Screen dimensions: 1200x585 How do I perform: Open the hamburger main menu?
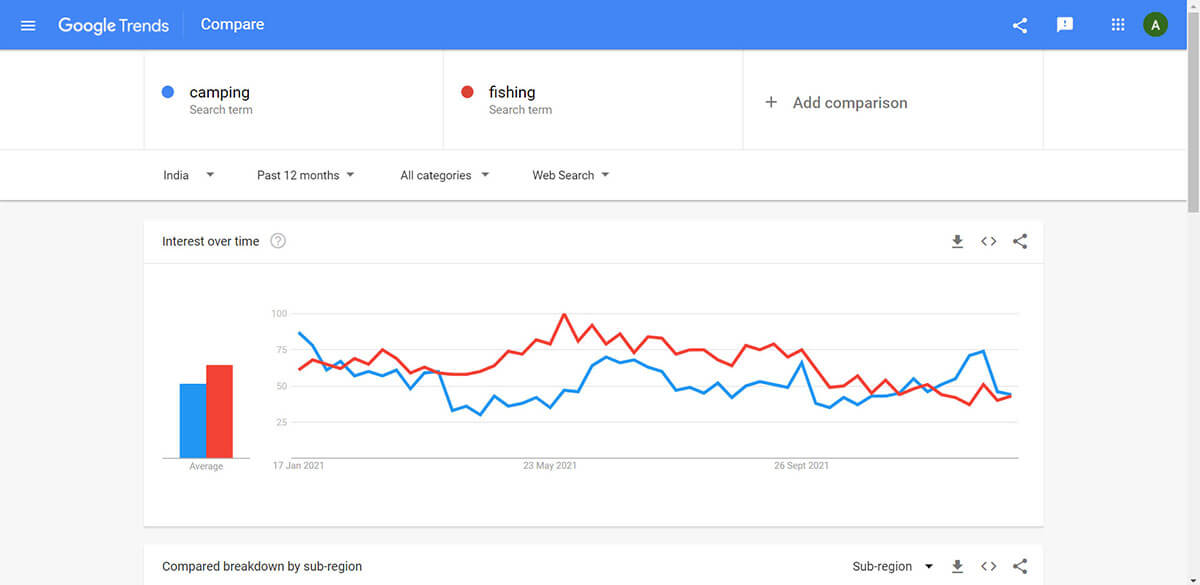[x=28, y=25]
